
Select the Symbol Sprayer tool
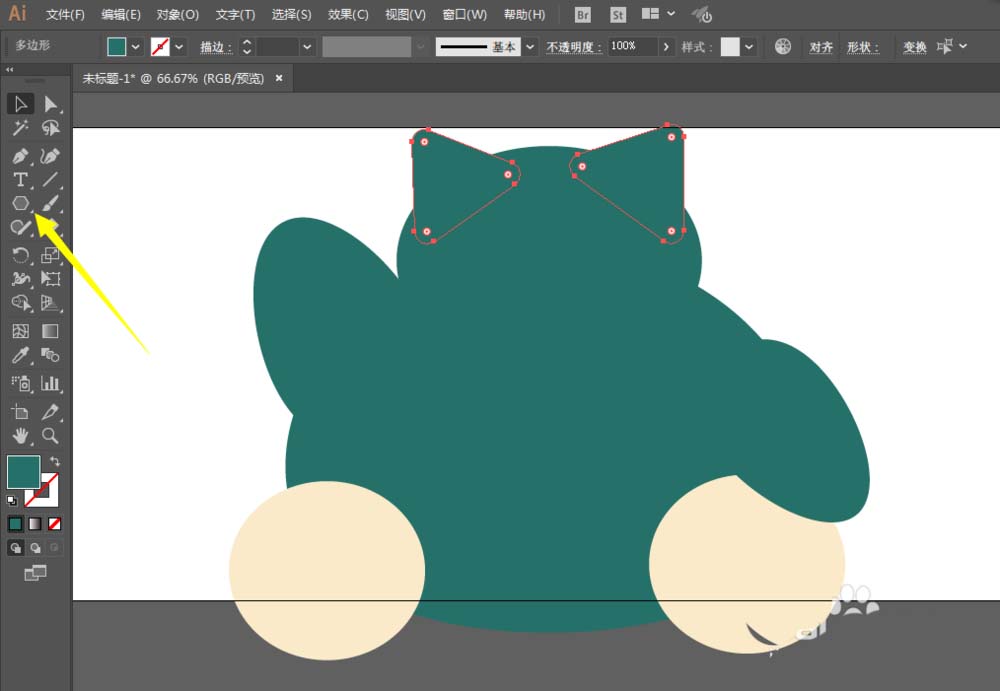(x=20, y=383)
